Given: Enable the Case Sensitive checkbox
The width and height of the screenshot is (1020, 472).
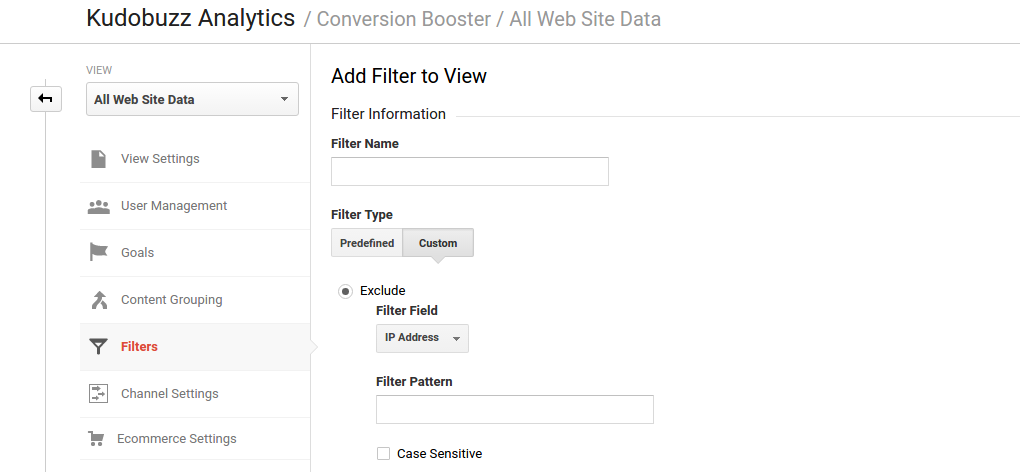Looking at the screenshot, I should pos(384,454).
